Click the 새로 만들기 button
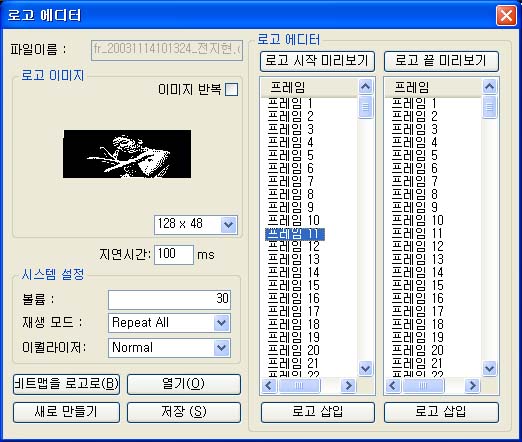Screen dimensions: 522x442 (66, 412)
